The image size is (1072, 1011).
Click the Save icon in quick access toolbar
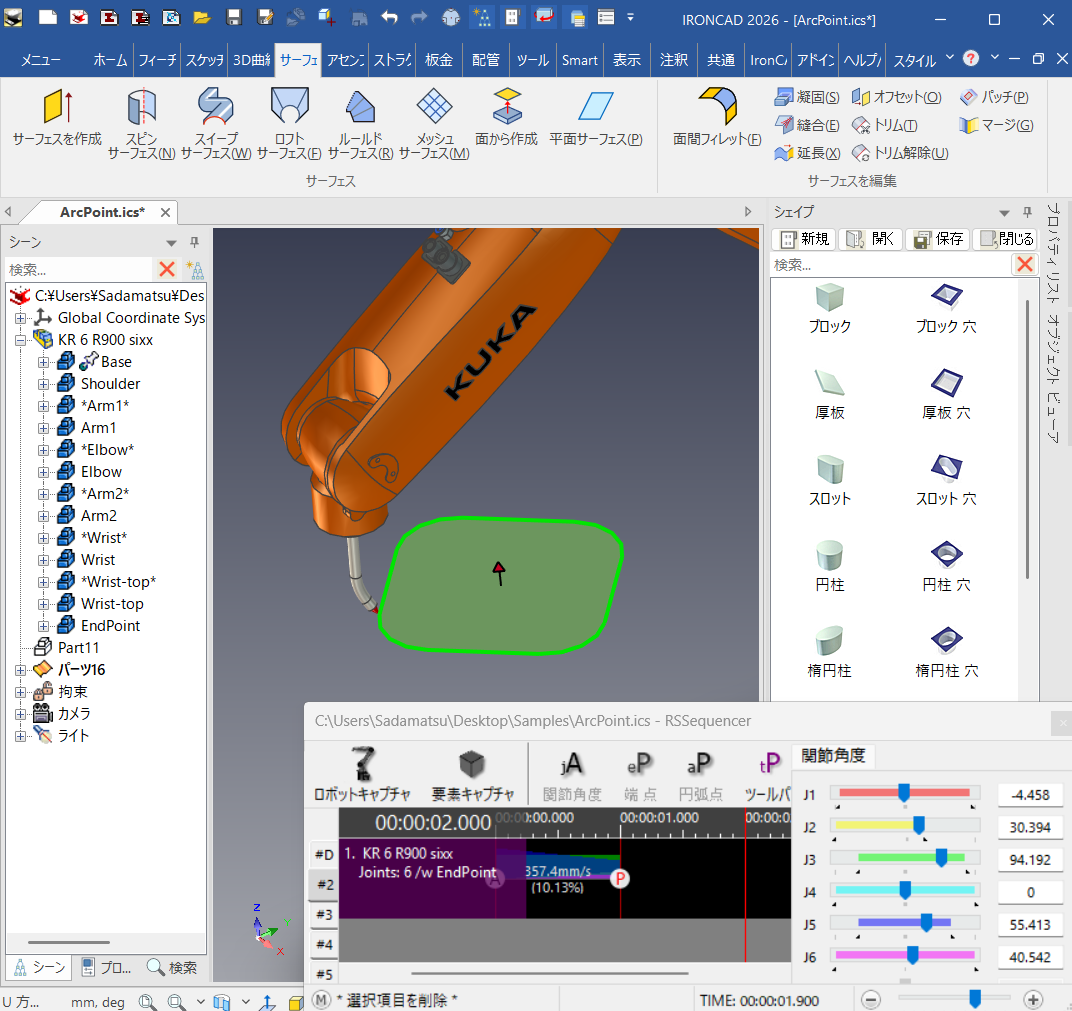click(x=234, y=18)
